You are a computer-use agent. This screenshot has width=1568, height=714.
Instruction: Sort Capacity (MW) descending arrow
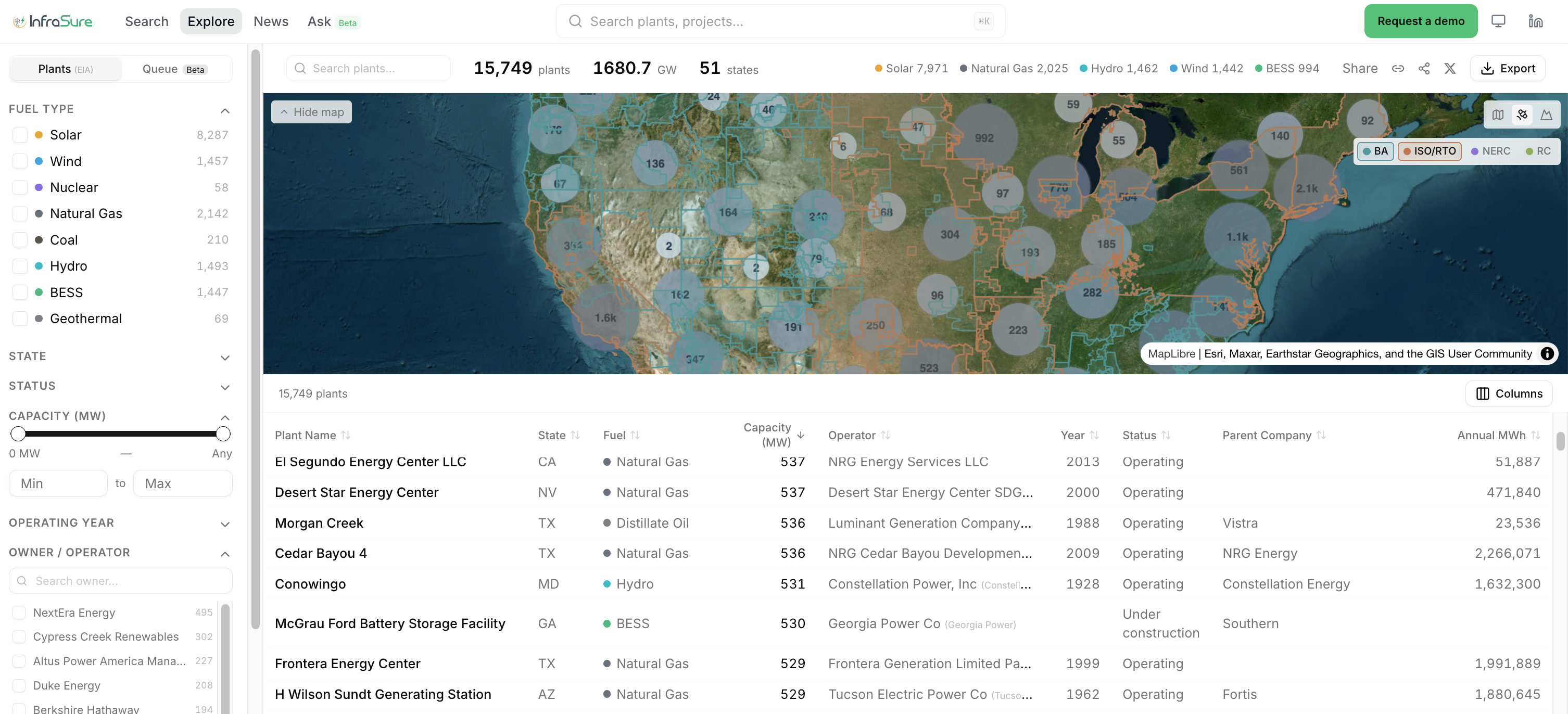point(801,435)
